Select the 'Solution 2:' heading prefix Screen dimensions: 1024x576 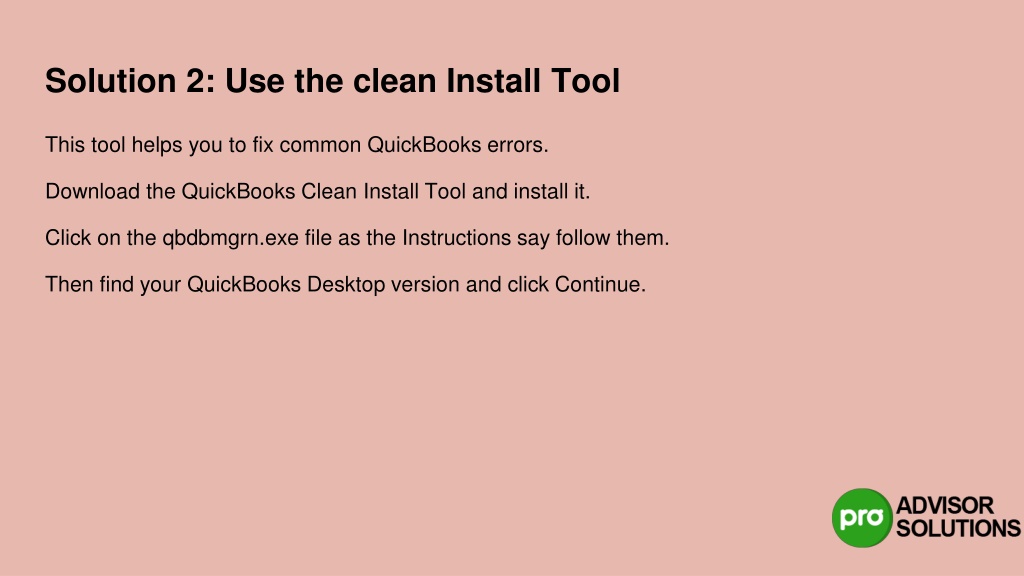pos(131,81)
